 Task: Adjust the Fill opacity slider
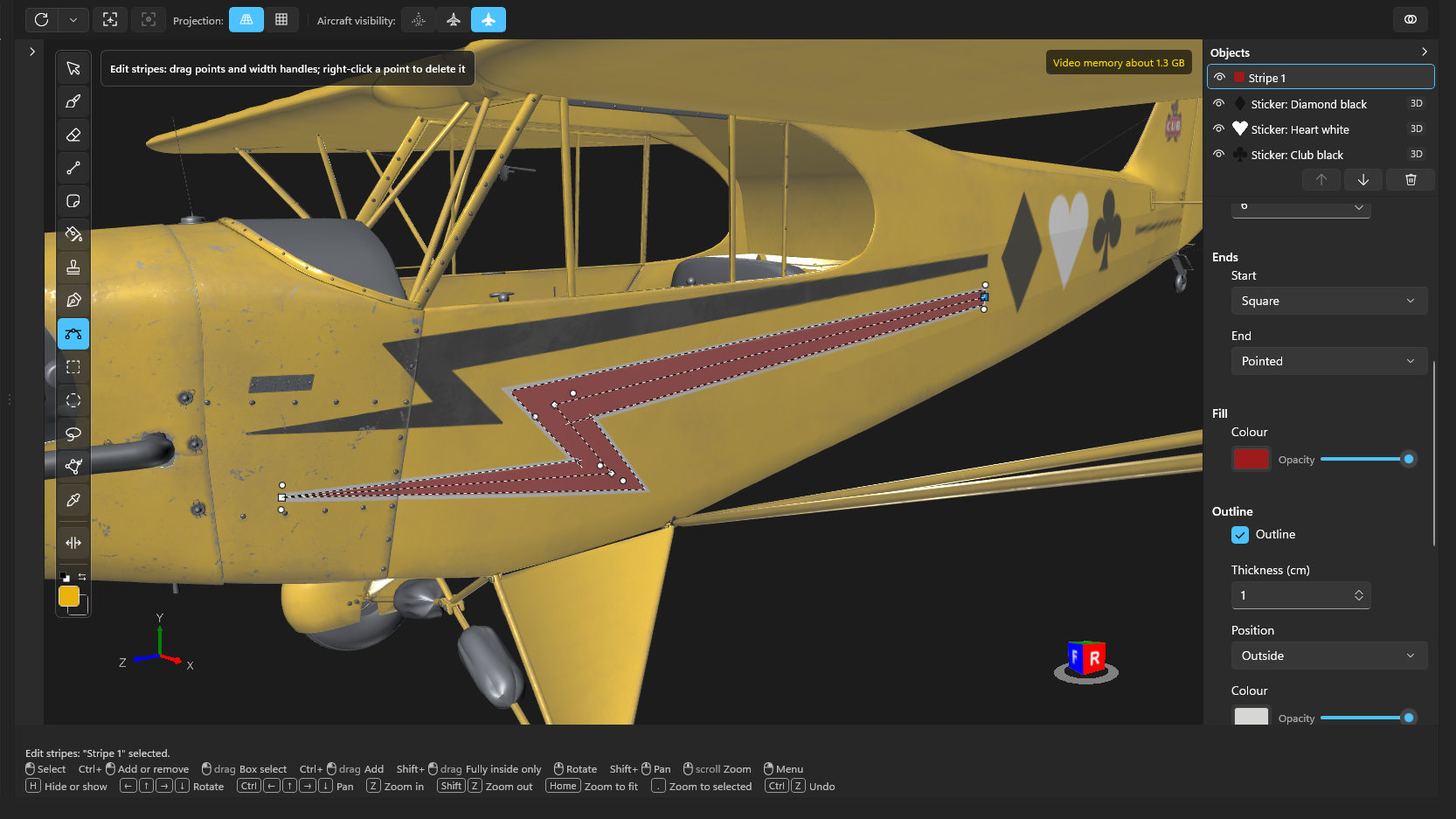point(1368,459)
